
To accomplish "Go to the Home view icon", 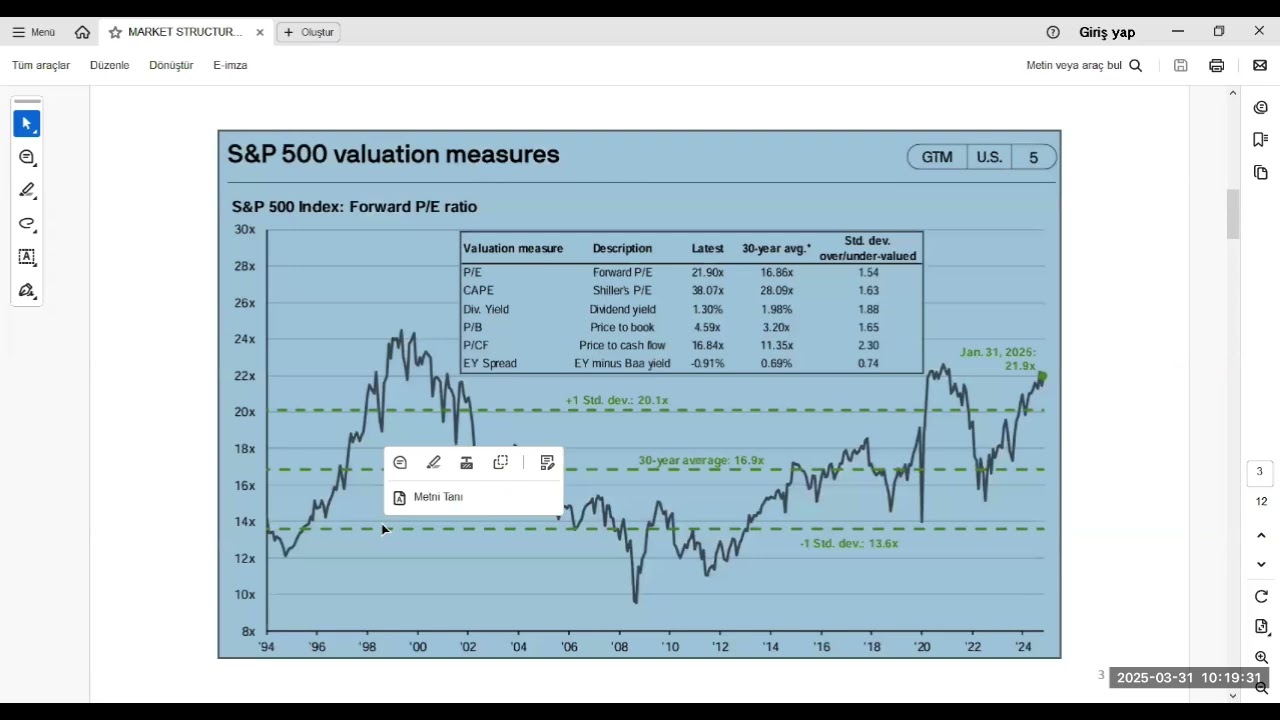I will [82, 32].
